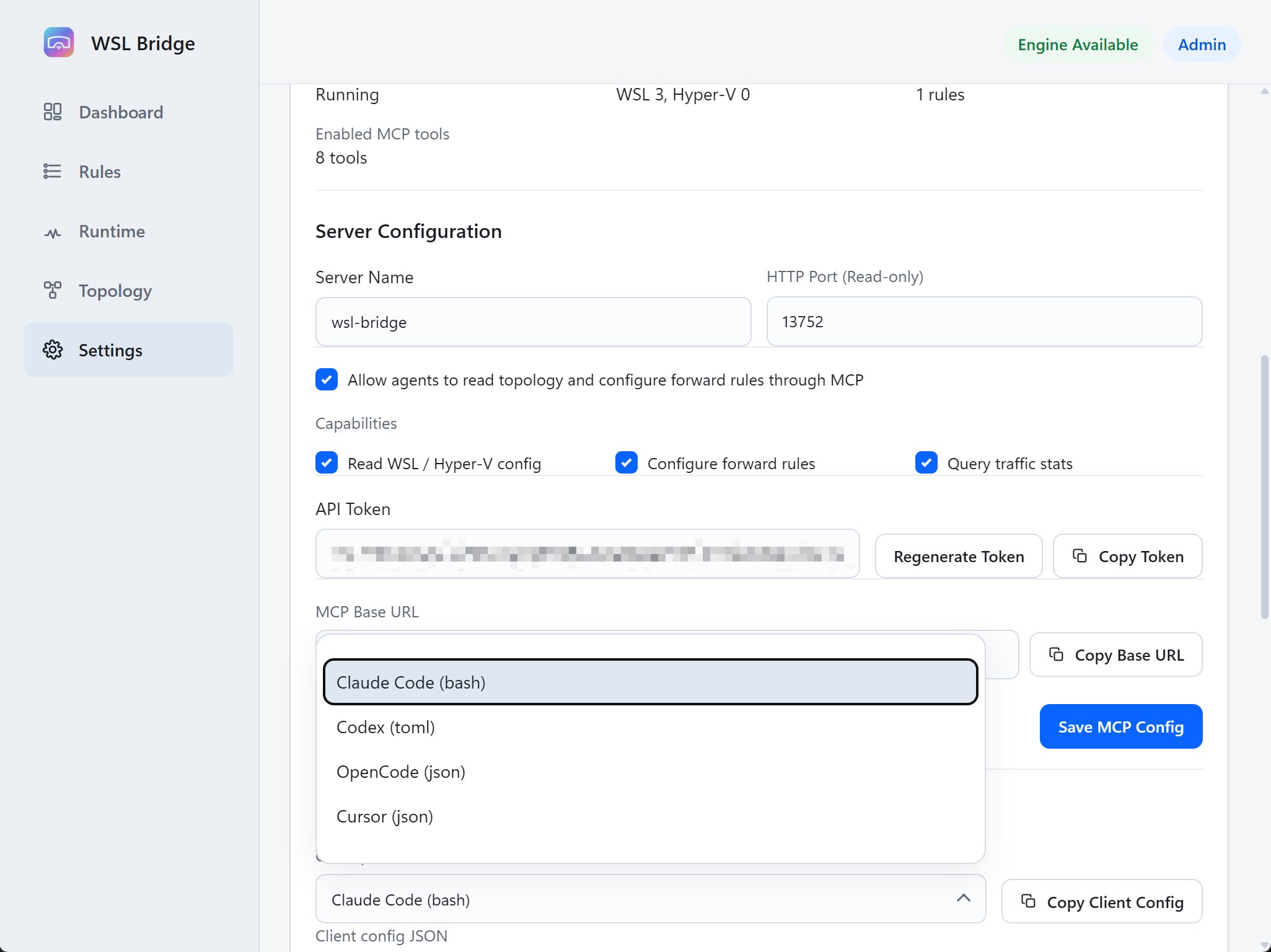The height and width of the screenshot is (952, 1271).
Task: Collapse the client config dropdown chevron
Action: [964, 899]
